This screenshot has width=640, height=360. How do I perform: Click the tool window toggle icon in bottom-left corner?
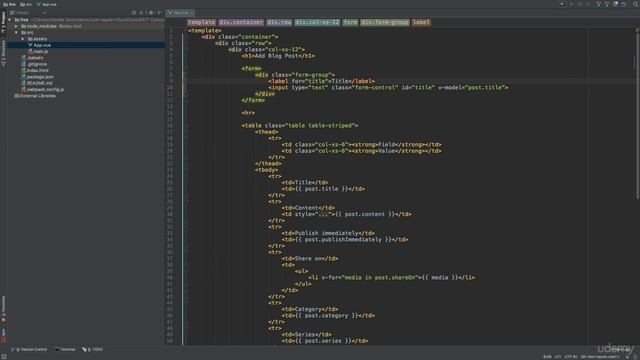pyautogui.click(x=4, y=356)
